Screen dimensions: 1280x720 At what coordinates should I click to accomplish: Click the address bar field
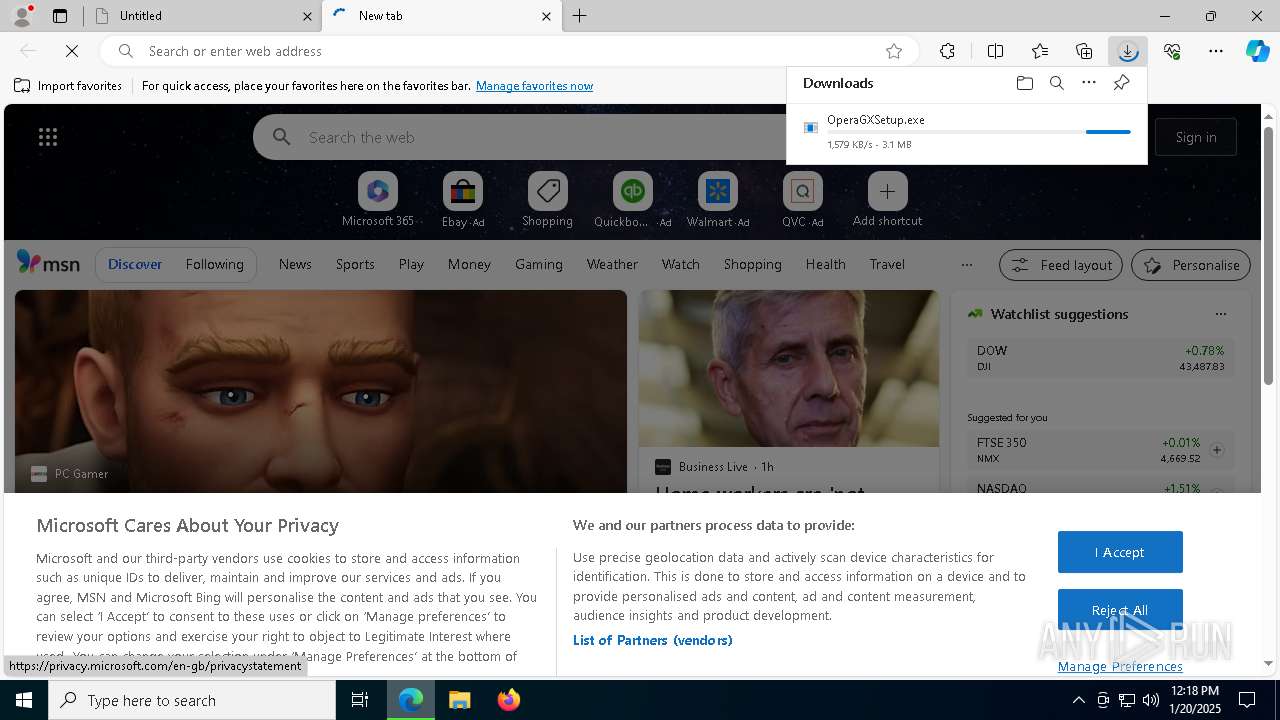[508, 51]
